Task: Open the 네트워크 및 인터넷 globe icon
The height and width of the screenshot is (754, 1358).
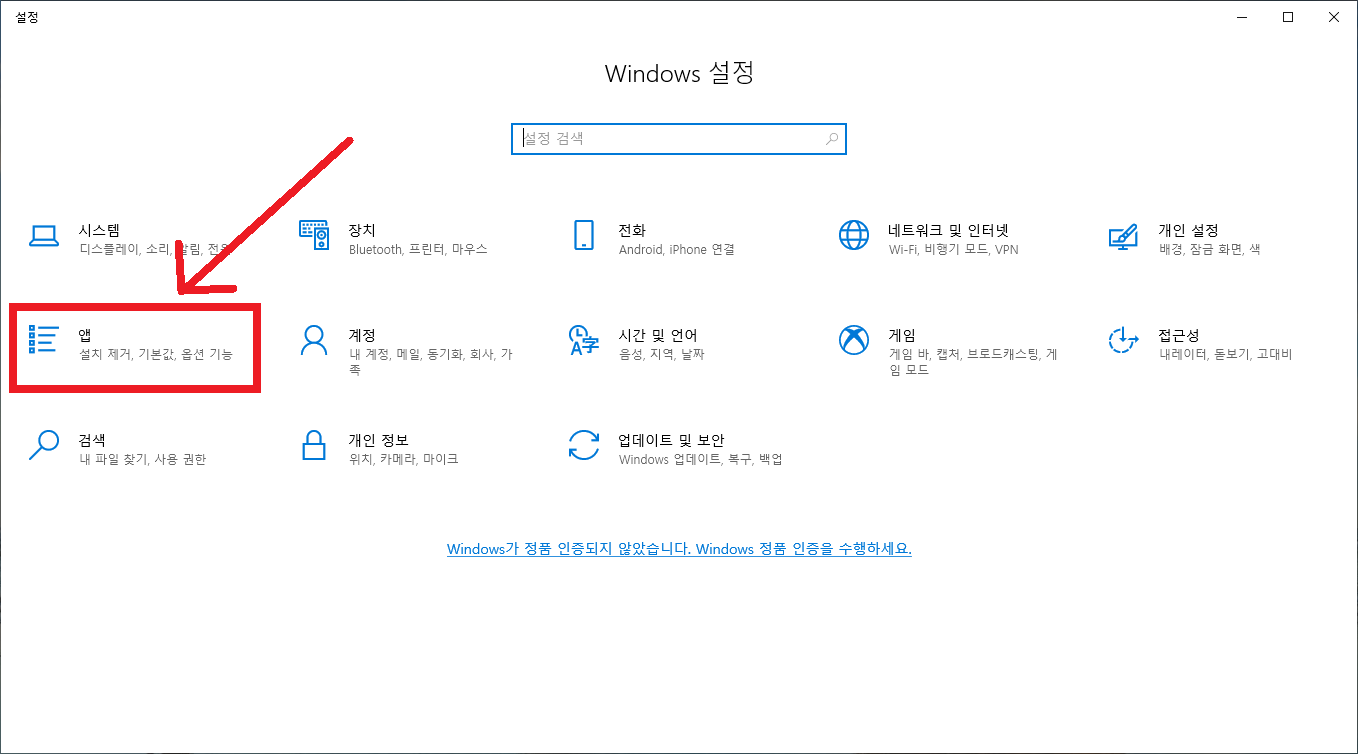Action: (x=854, y=236)
